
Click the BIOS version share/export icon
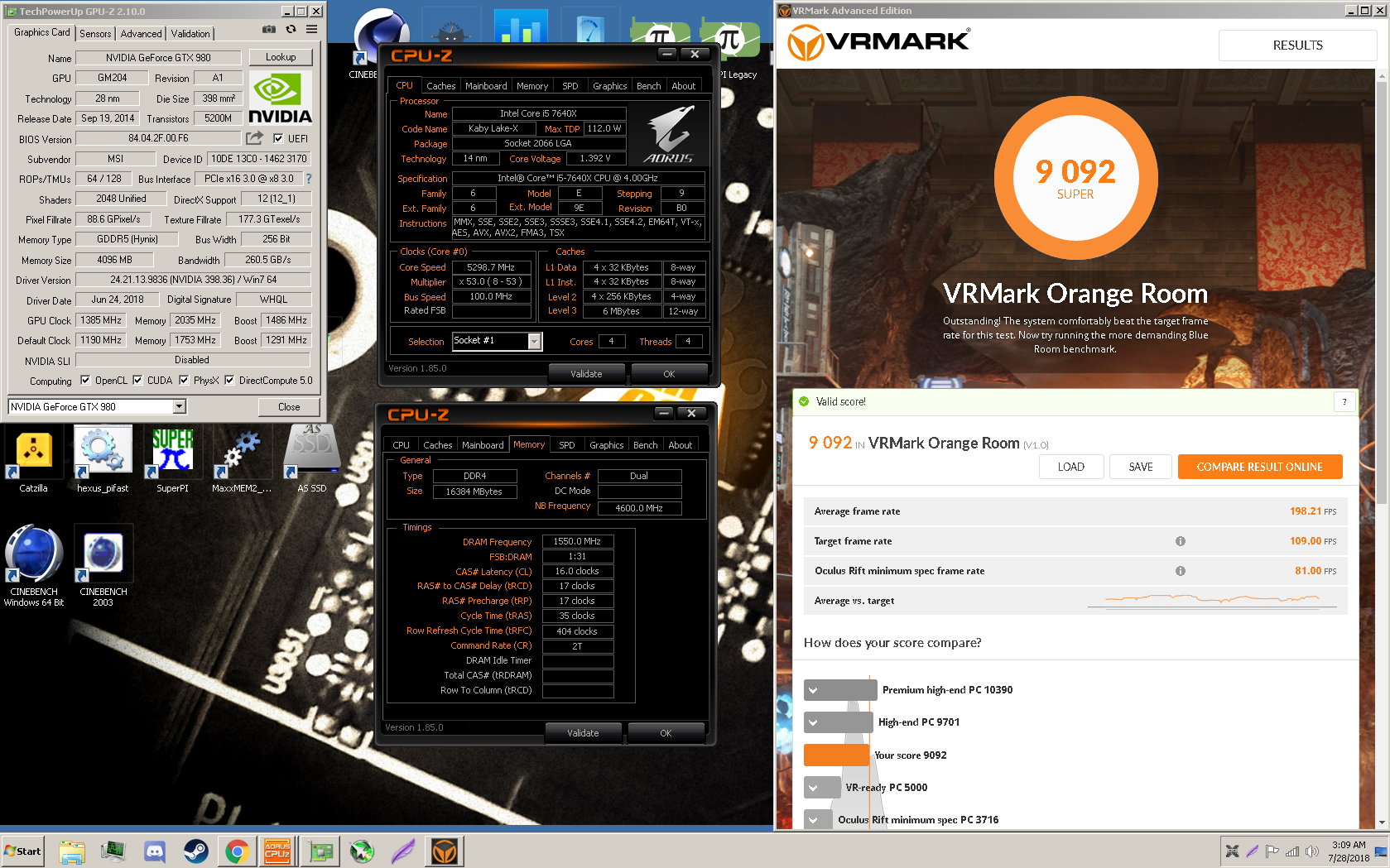(255, 137)
